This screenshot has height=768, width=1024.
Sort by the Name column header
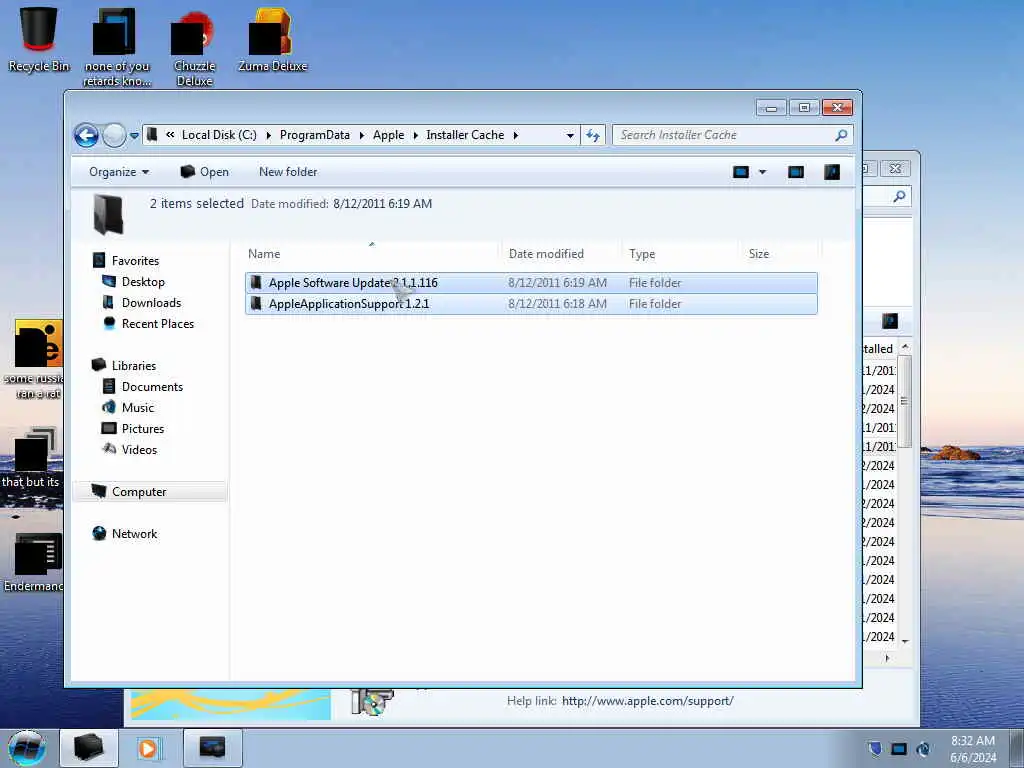click(371, 253)
